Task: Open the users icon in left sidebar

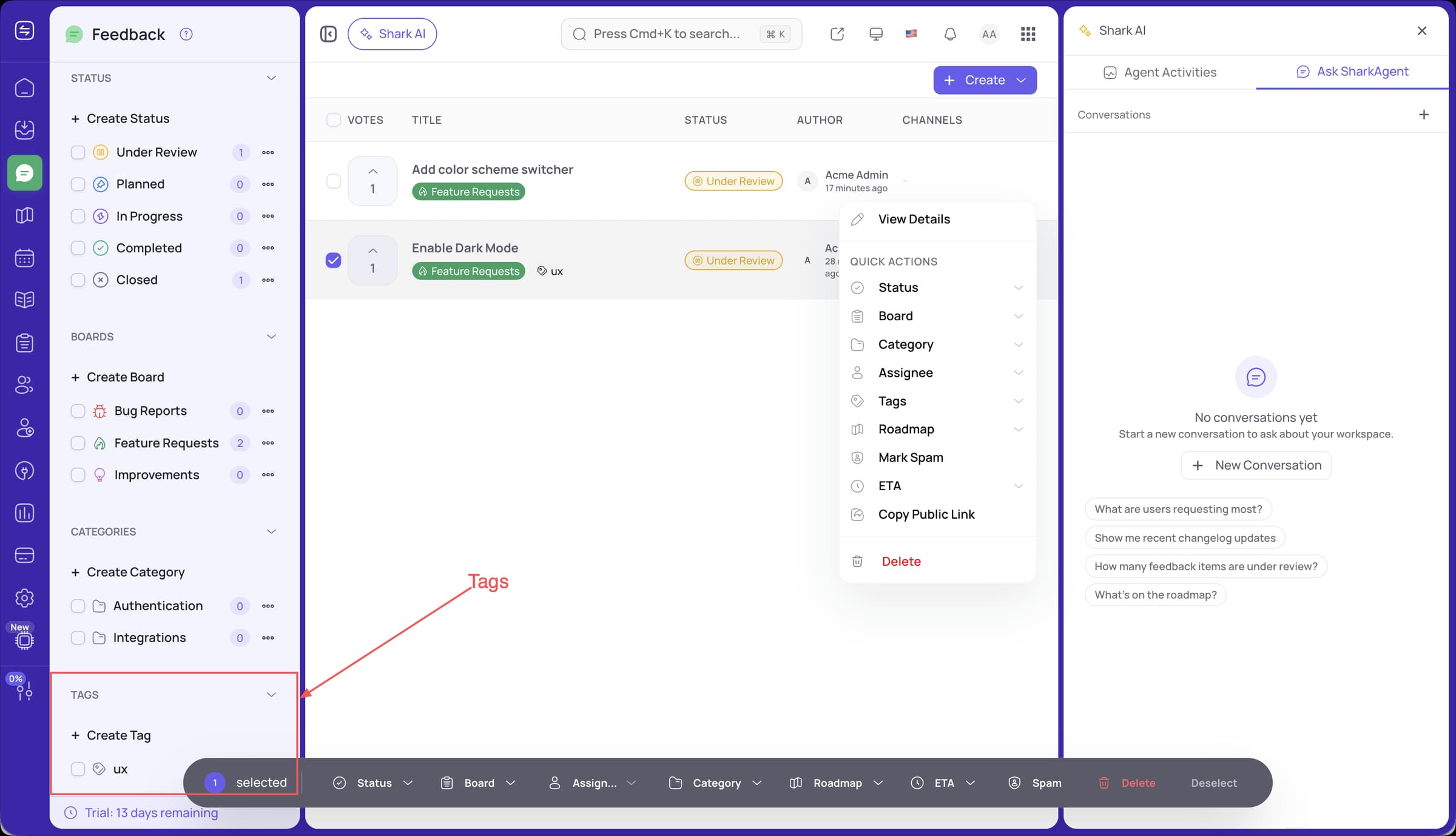Action: 24,385
